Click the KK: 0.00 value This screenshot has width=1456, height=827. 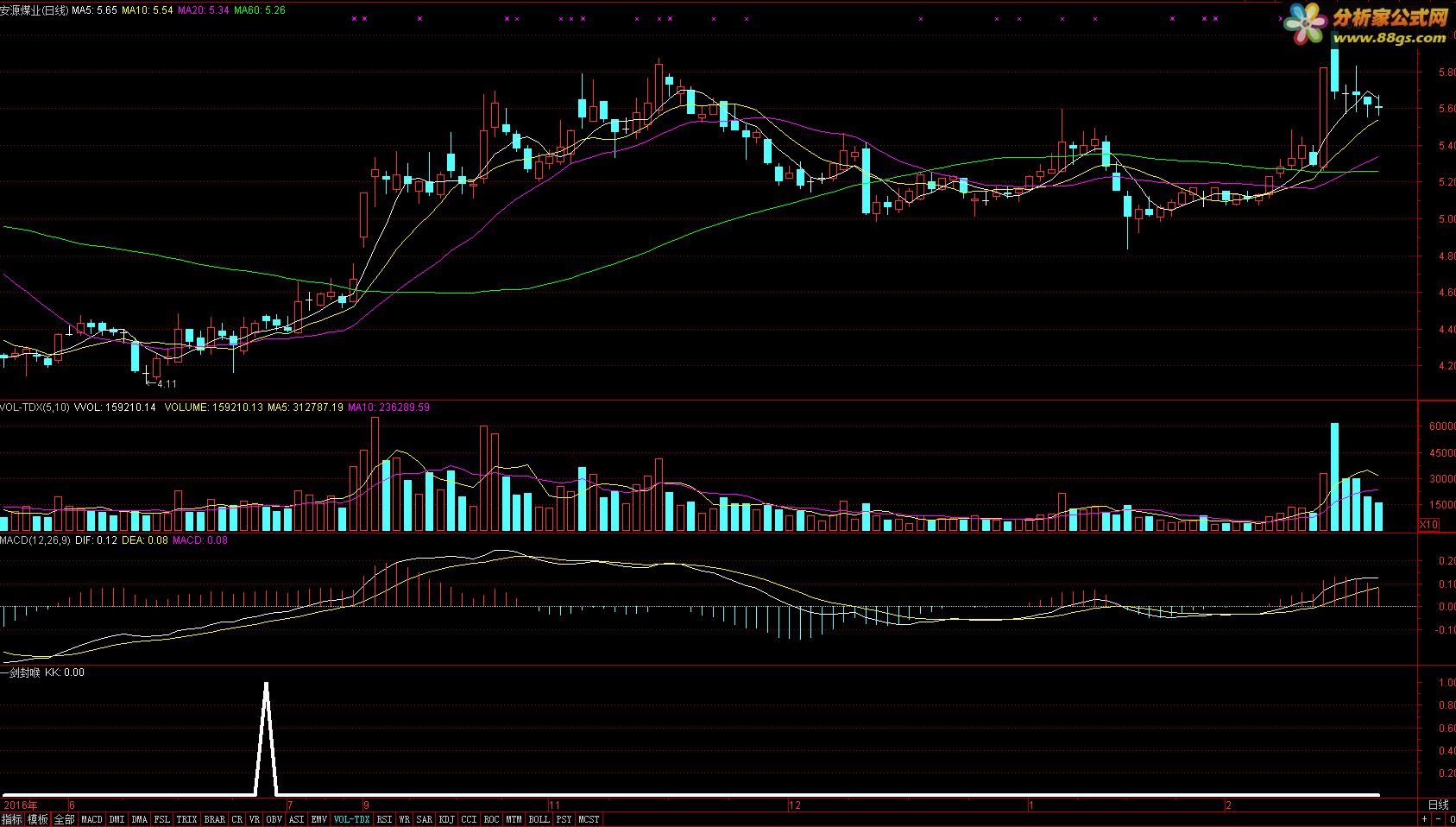(66, 672)
